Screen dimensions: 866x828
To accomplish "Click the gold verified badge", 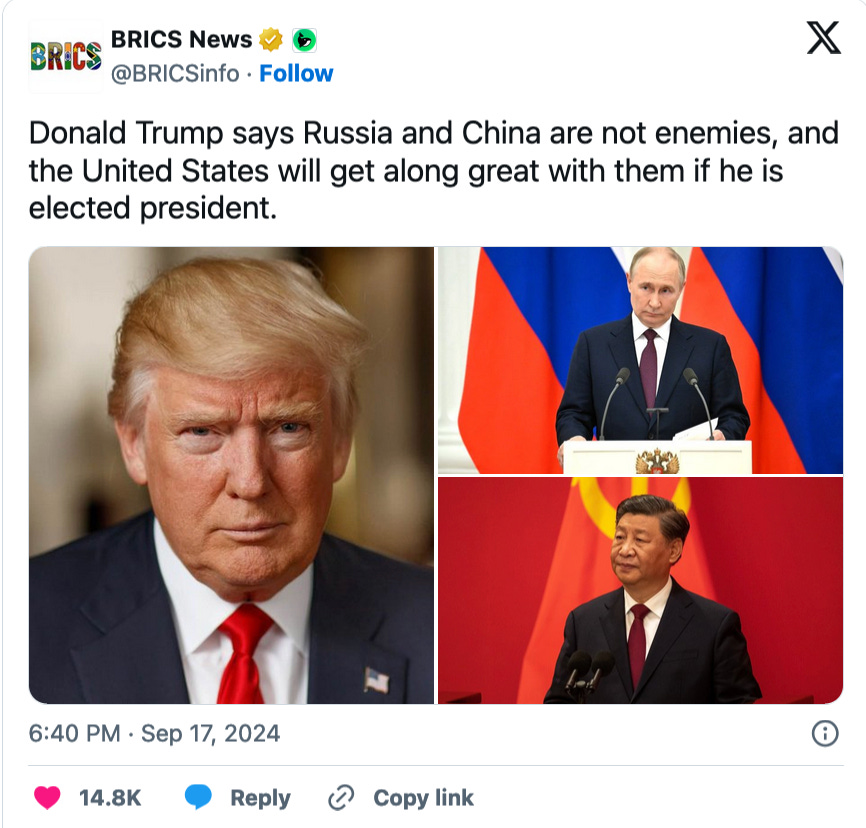I will pyautogui.click(x=271, y=40).
